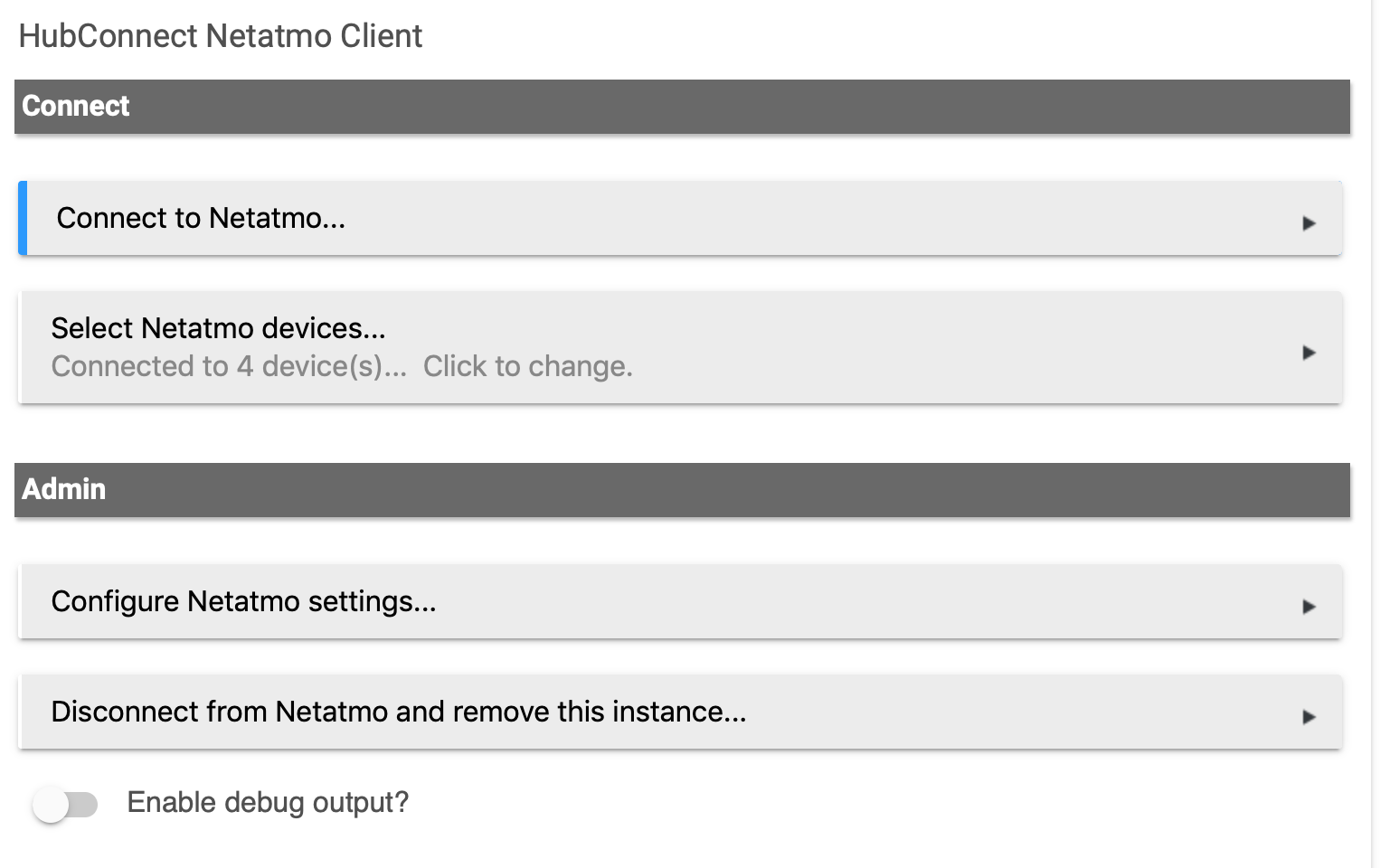The height and width of the screenshot is (868, 1380).
Task: Click the arrow icon on the Disconnect row
Action: pyautogui.click(x=1309, y=717)
